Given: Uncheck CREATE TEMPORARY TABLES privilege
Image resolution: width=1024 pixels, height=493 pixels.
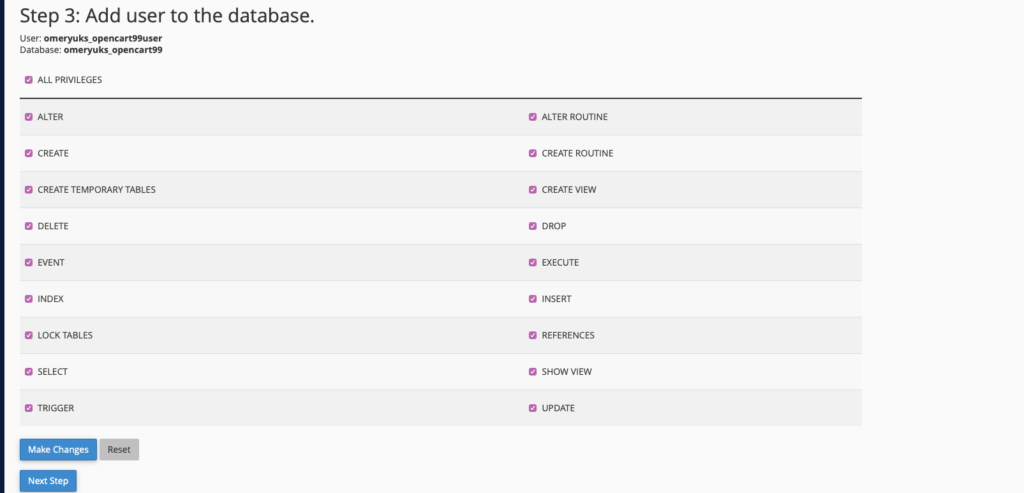Looking at the screenshot, I should (29, 190).
